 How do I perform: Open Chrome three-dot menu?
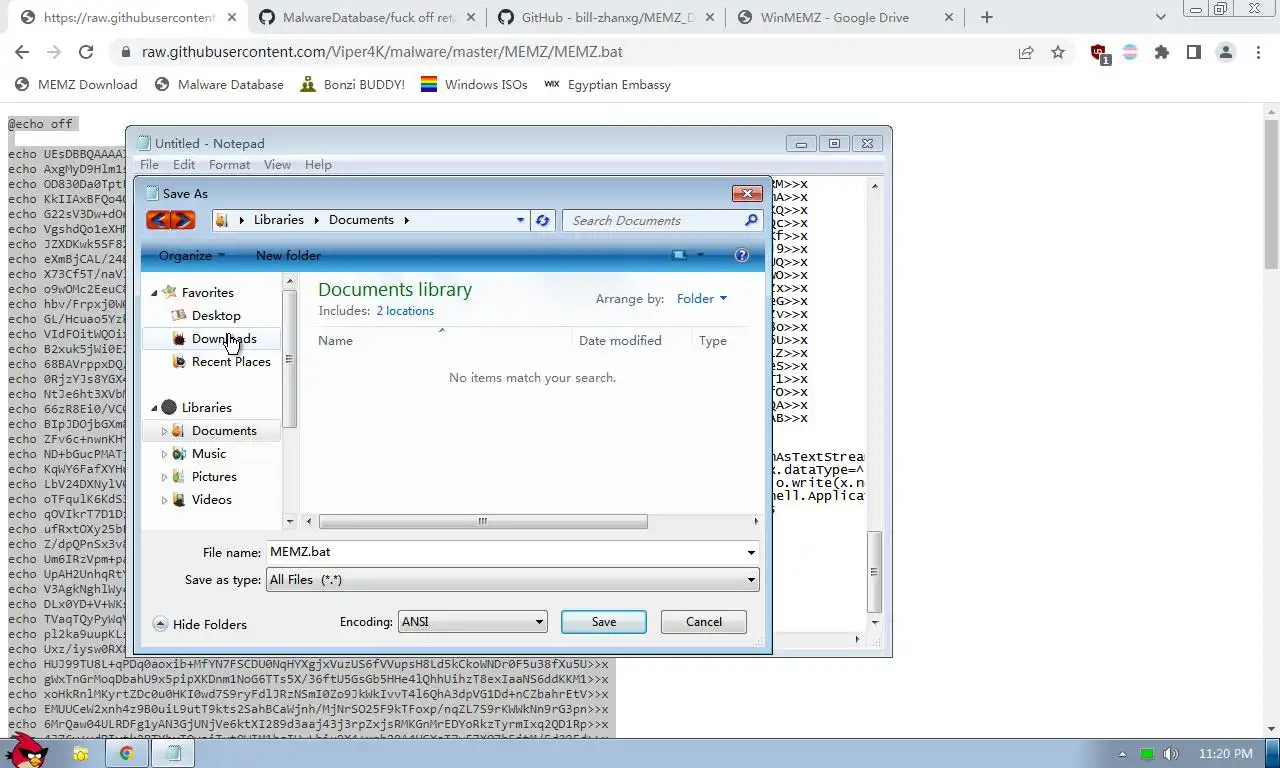click(1258, 52)
